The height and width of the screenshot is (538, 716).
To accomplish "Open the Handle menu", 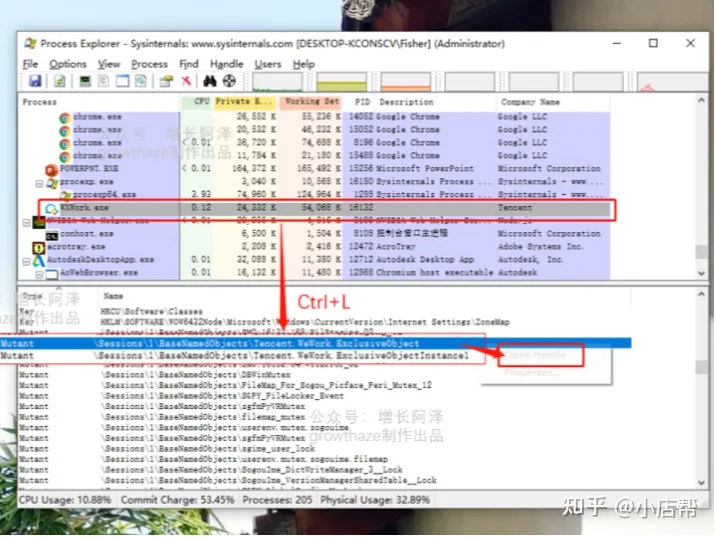I will 226,64.
